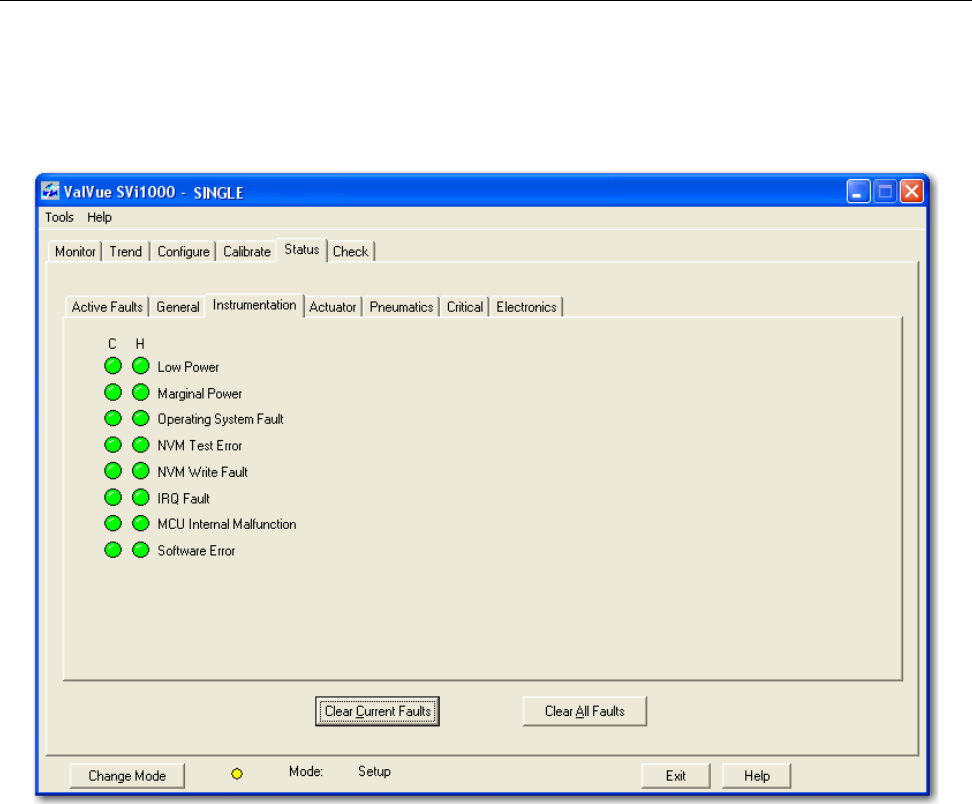The width and height of the screenshot is (972, 804).
Task: Click the yellow mode indicator light
Action: pos(237,774)
